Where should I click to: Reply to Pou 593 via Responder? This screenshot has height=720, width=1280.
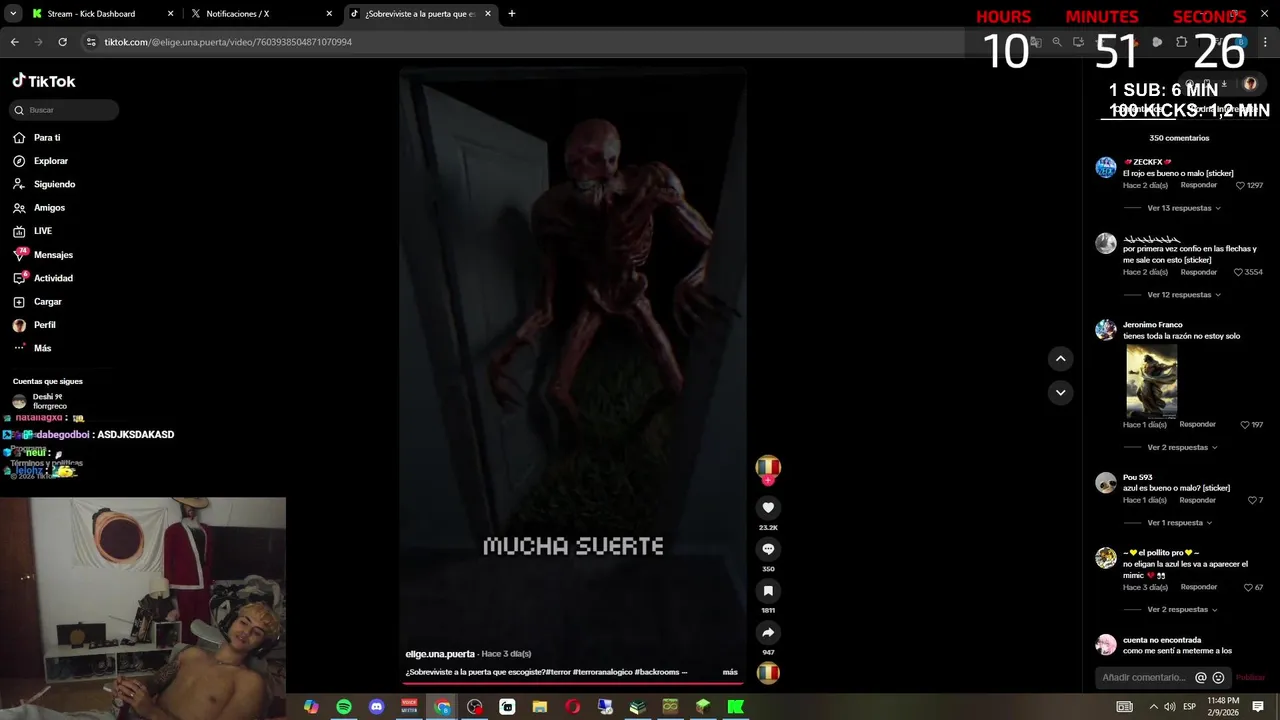[x=1198, y=500]
